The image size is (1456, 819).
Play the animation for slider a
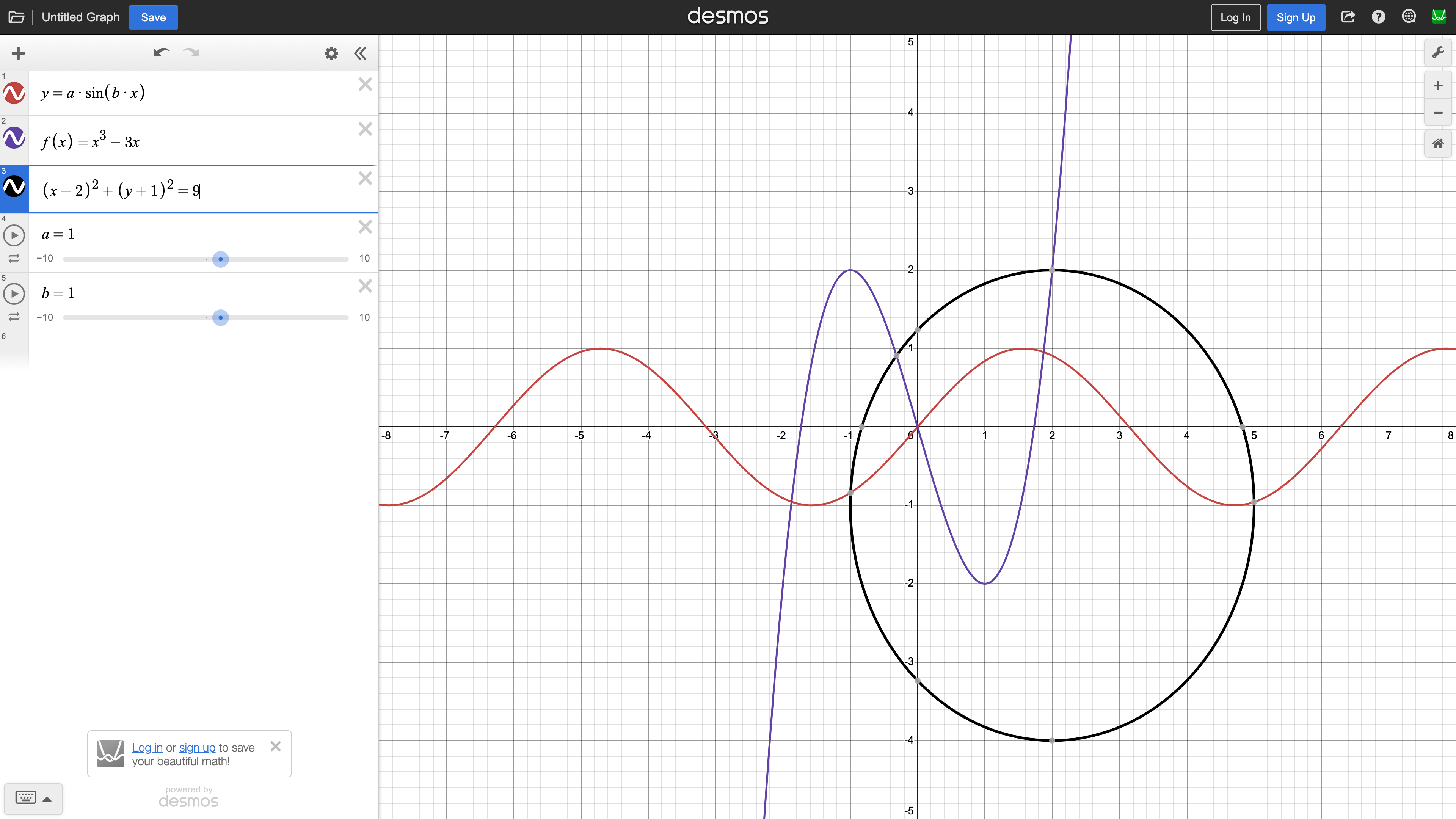[14, 235]
